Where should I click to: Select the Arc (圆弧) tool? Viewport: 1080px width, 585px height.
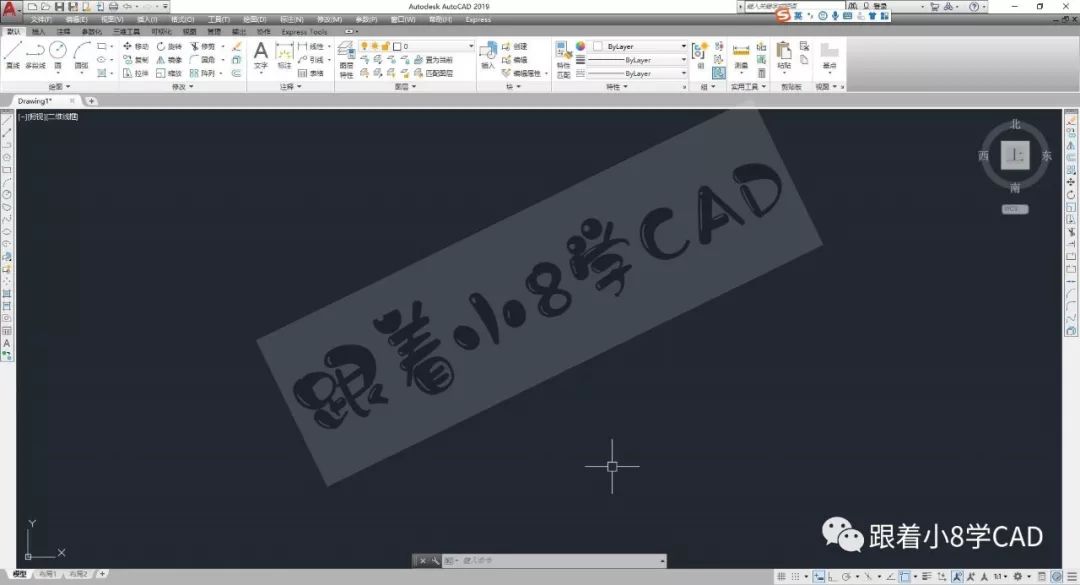pyautogui.click(x=81, y=54)
